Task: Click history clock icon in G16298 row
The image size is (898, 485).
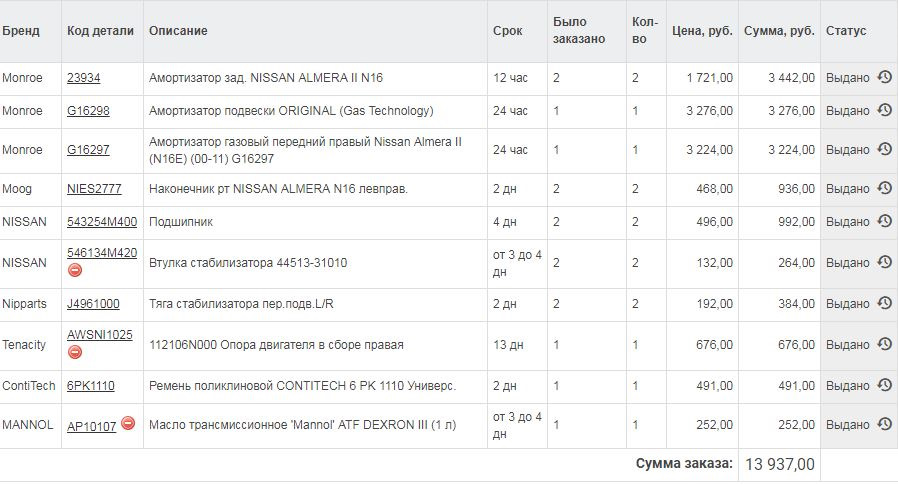Action: pyautogui.click(x=885, y=110)
